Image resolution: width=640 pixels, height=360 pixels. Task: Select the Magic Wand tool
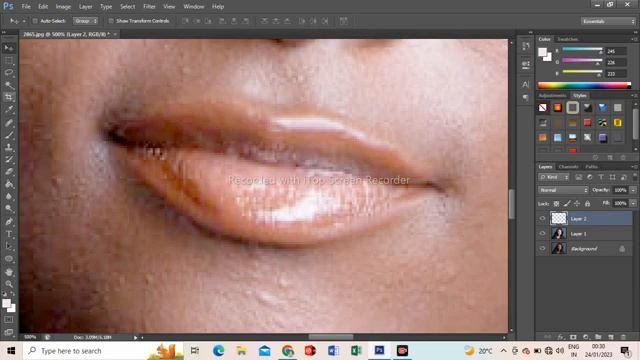9,85
